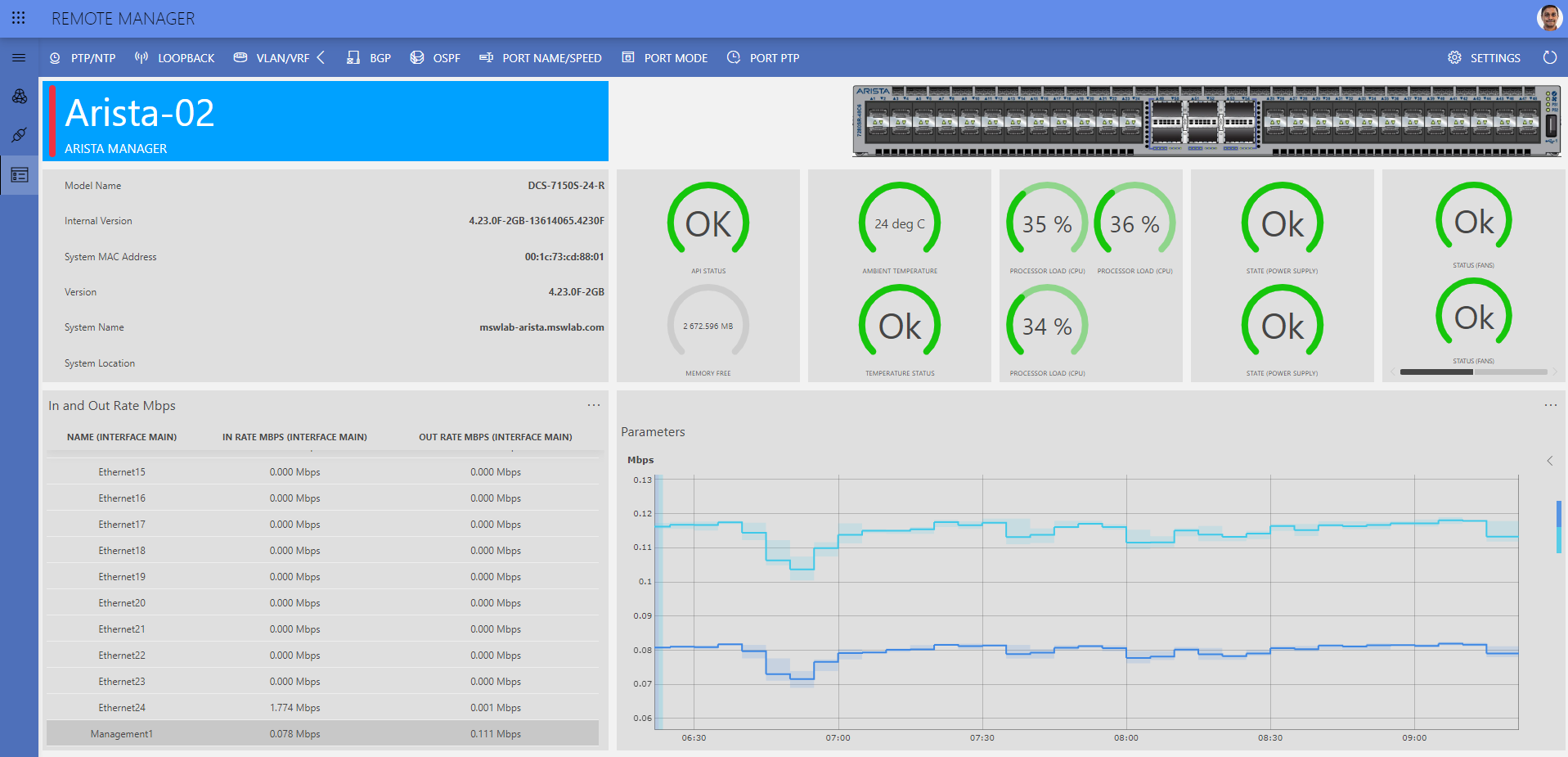
Task: Click the VLAN/VRF disk icon
Action: click(x=240, y=58)
